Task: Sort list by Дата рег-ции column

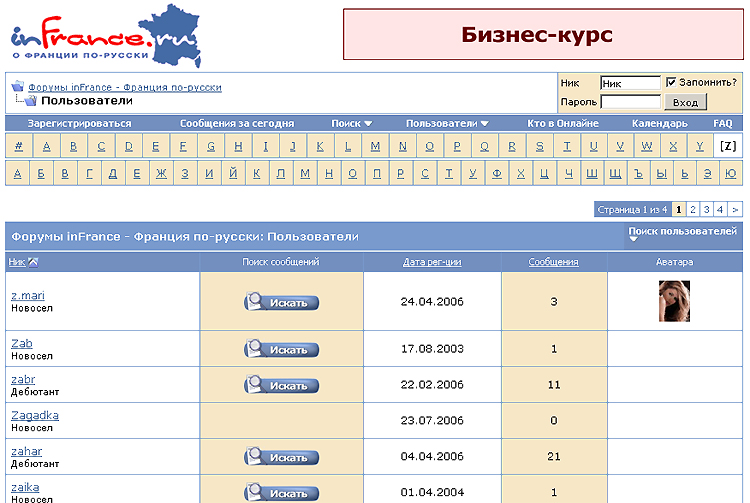Action: click(x=431, y=262)
